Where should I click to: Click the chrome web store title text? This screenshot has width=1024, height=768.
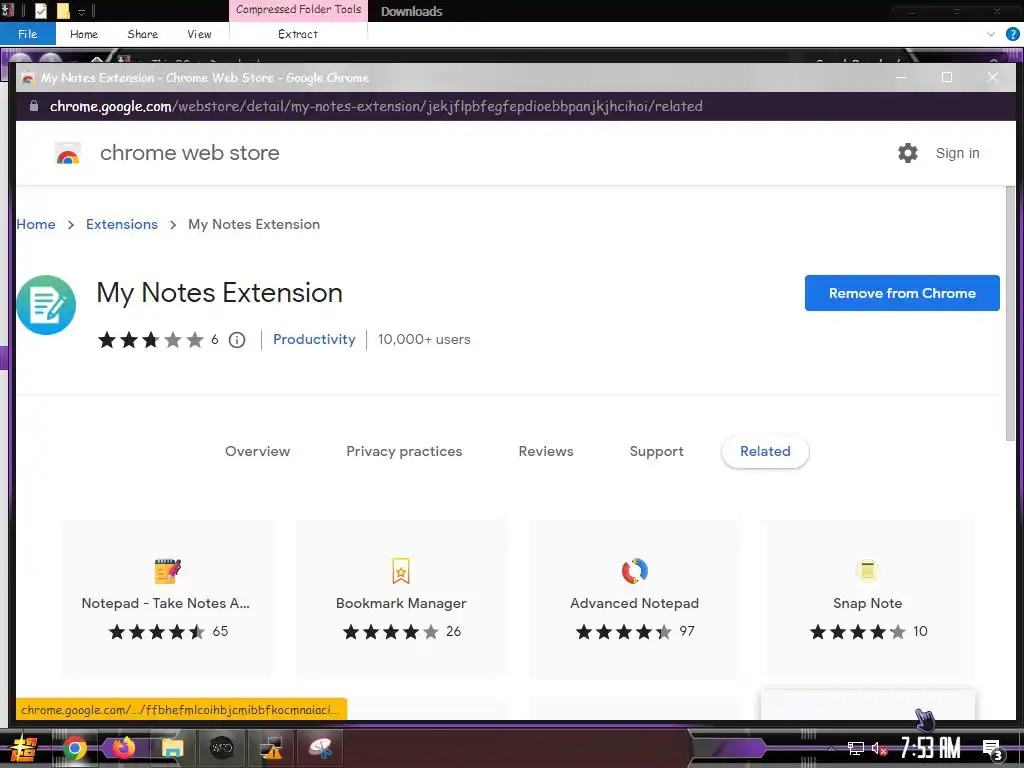tap(189, 153)
